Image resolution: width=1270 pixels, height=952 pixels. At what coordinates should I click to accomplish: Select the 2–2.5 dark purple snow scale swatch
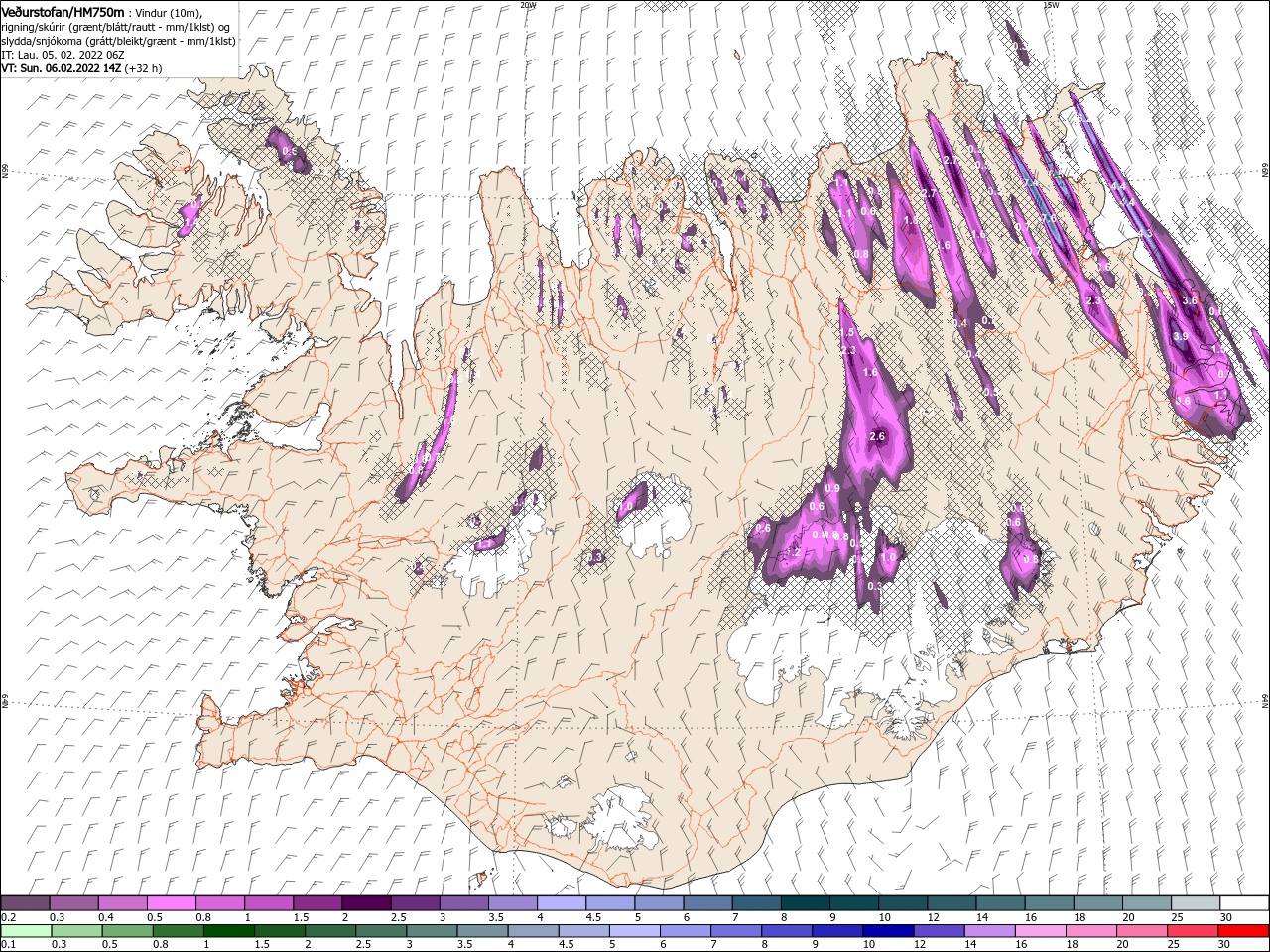(x=367, y=903)
